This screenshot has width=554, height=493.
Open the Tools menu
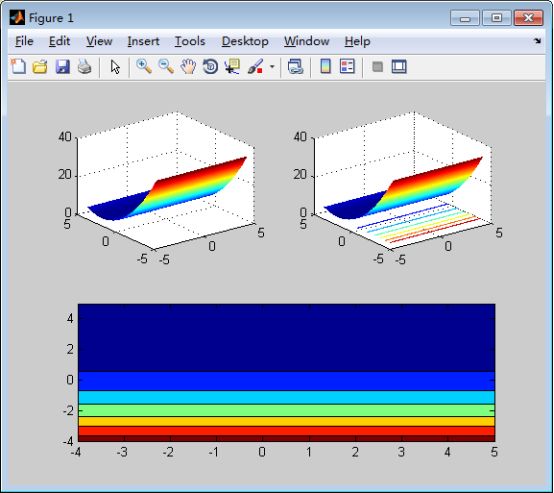pos(190,41)
